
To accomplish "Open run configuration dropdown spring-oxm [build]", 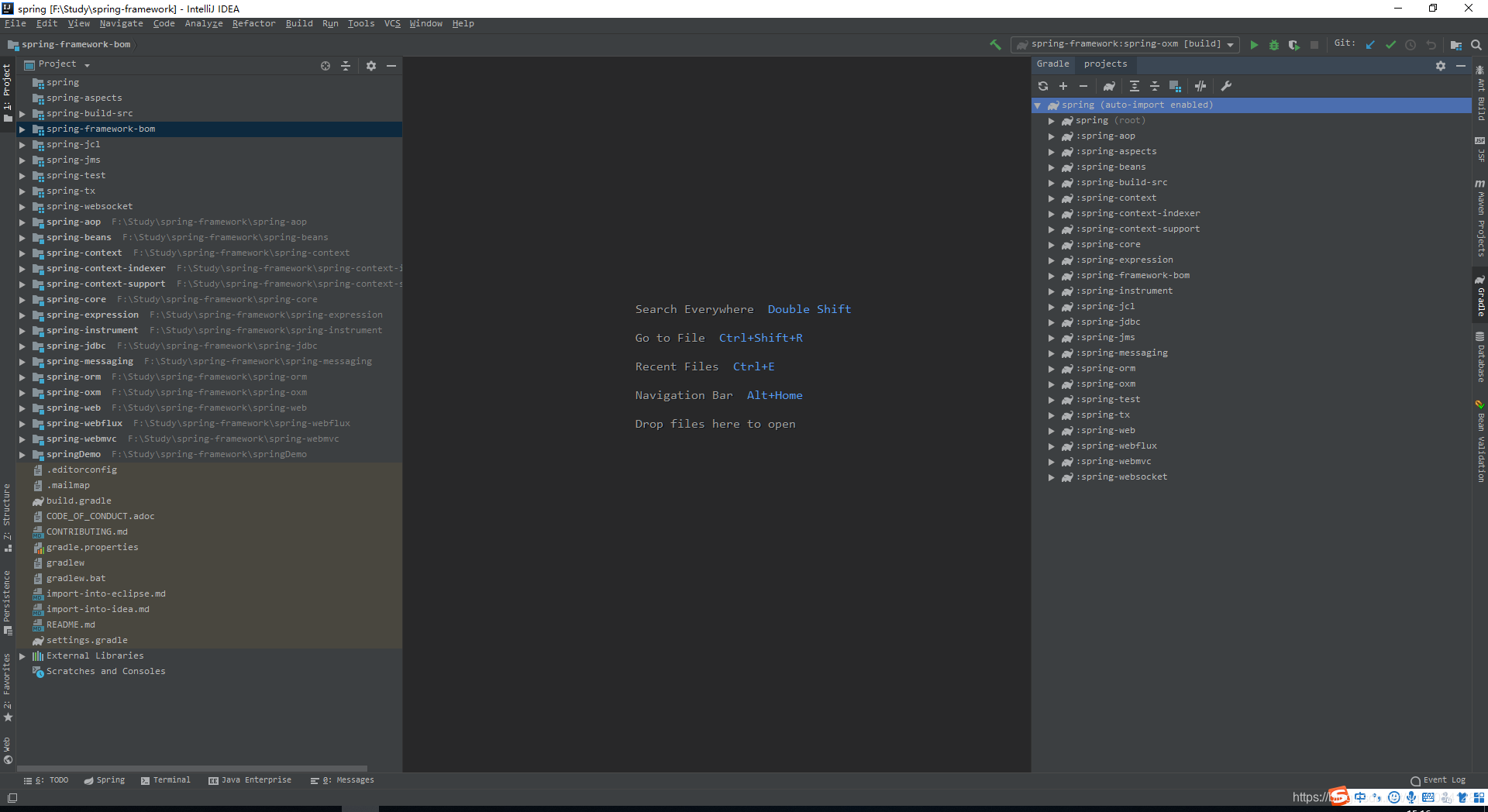I will pyautogui.click(x=1125, y=45).
